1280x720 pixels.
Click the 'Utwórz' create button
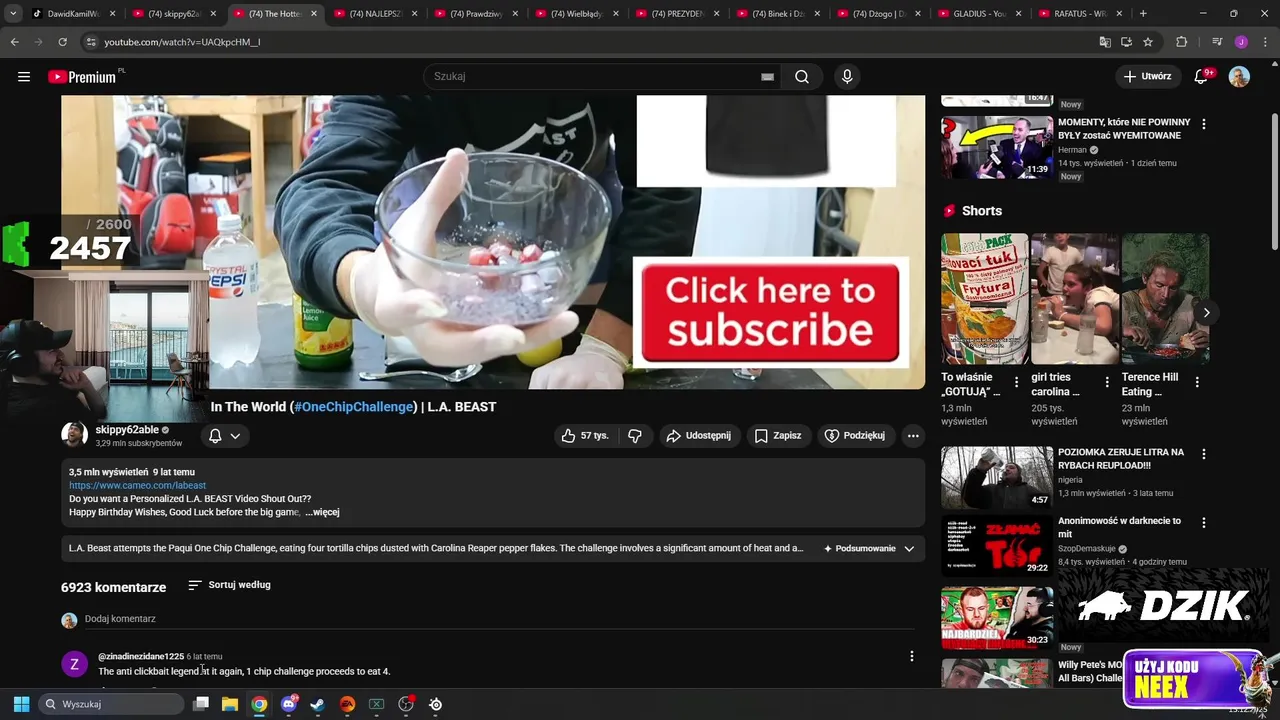1147,77
